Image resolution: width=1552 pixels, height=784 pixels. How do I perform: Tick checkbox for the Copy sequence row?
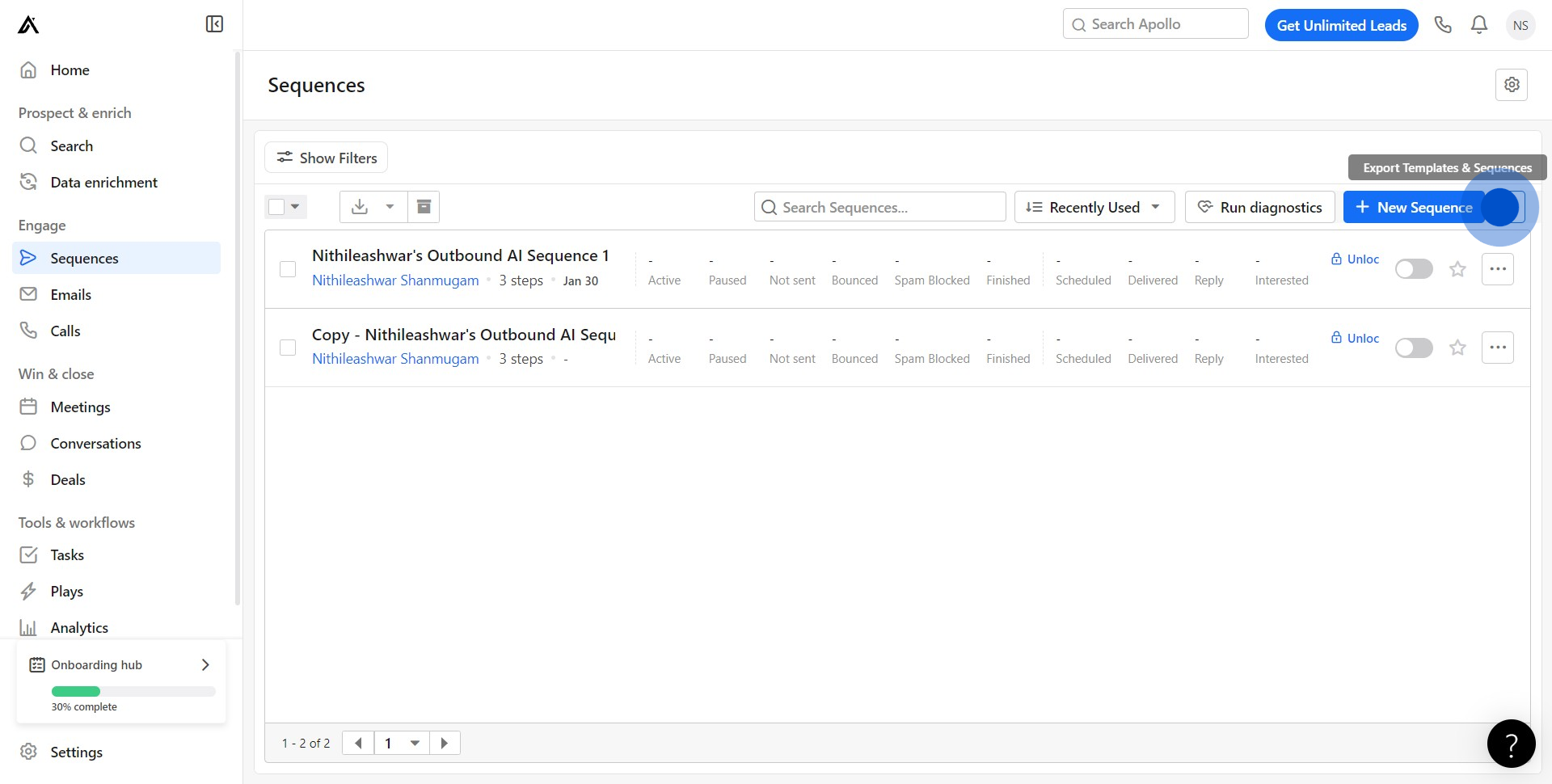(x=288, y=348)
